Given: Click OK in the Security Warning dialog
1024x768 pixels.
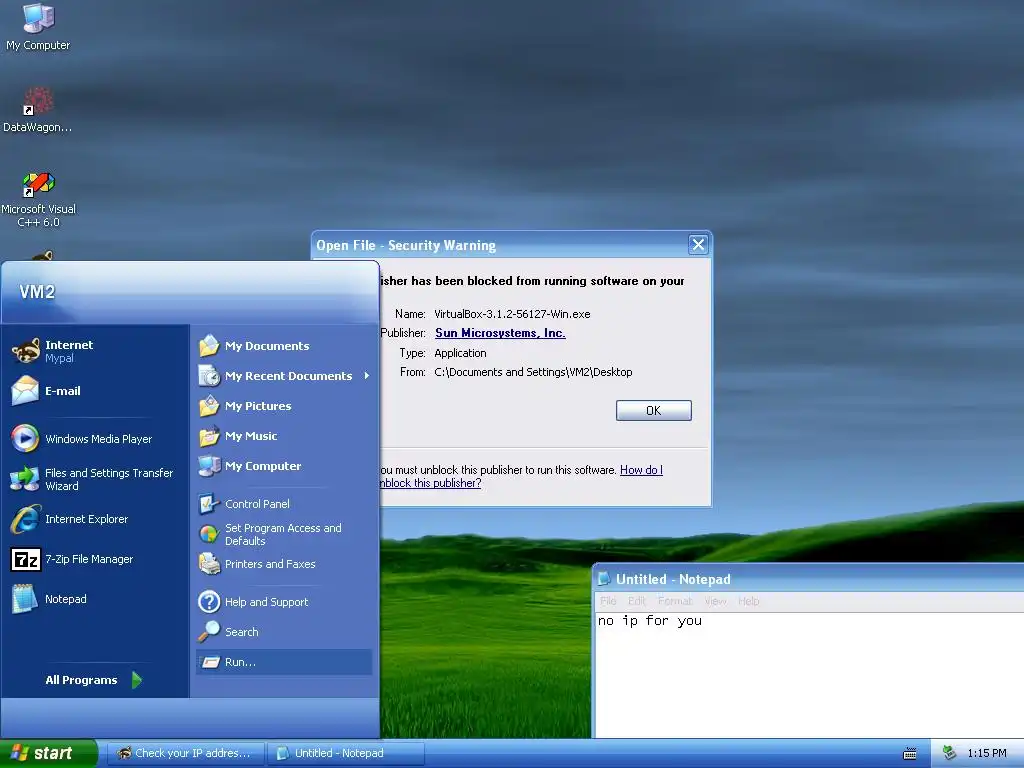Looking at the screenshot, I should coord(653,410).
